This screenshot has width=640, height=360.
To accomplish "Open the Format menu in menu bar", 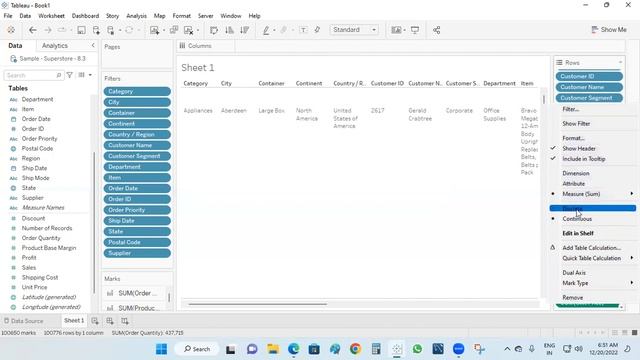I will tap(182, 16).
